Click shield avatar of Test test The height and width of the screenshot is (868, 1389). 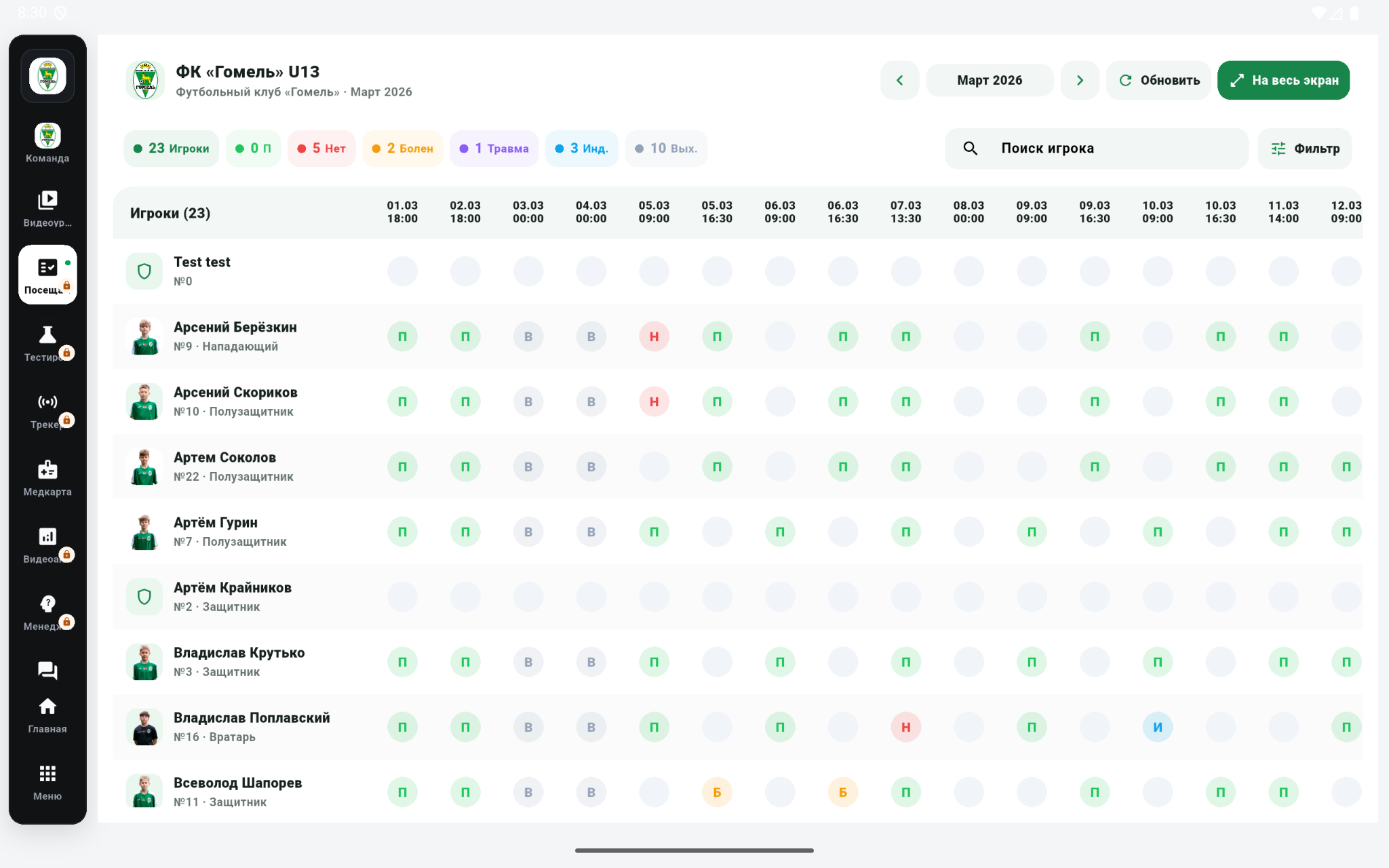tap(144, 271)
